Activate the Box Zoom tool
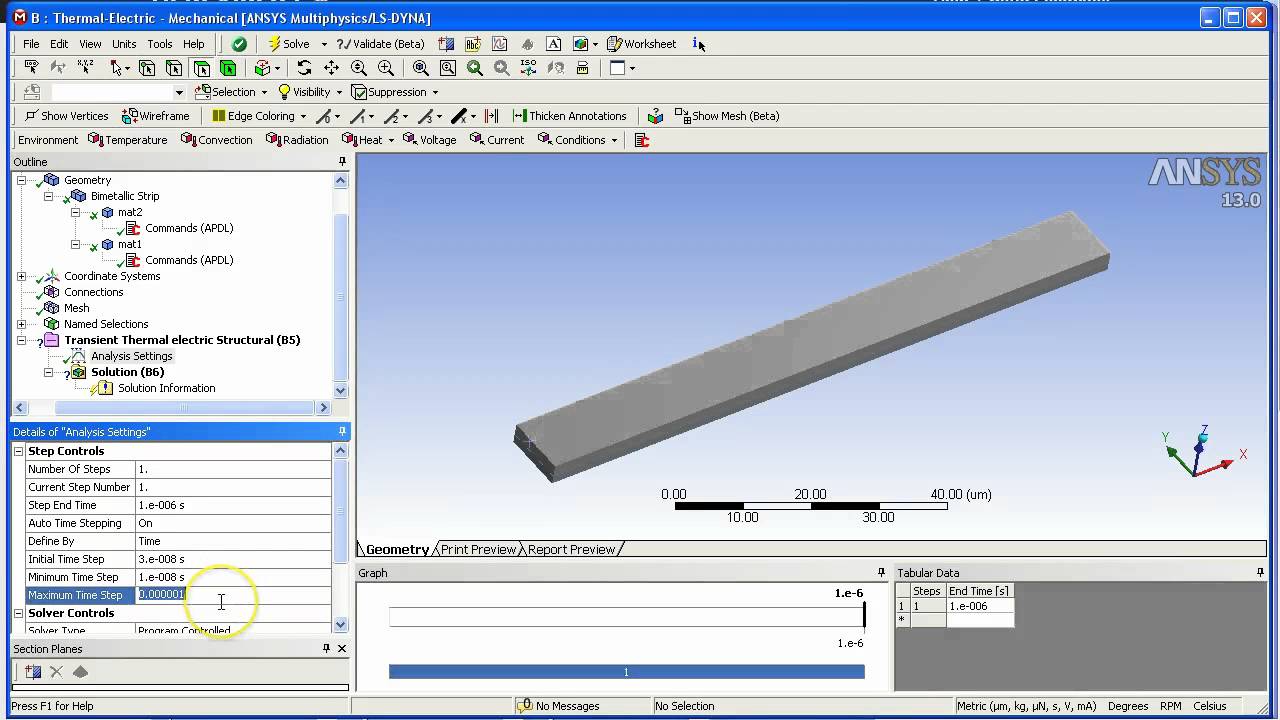Image resolution: width=1280 pixels, height=720 pixels. coord(385,68)
